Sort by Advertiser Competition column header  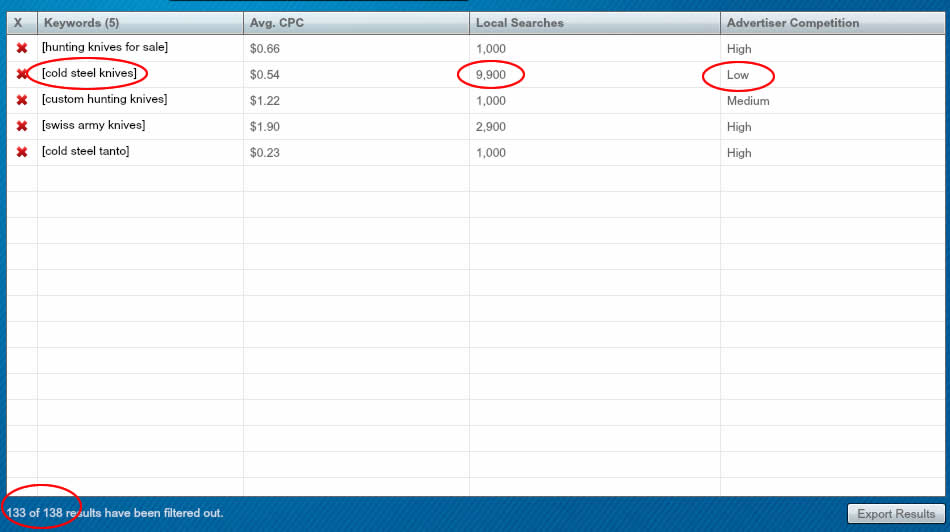coord(832,23)
